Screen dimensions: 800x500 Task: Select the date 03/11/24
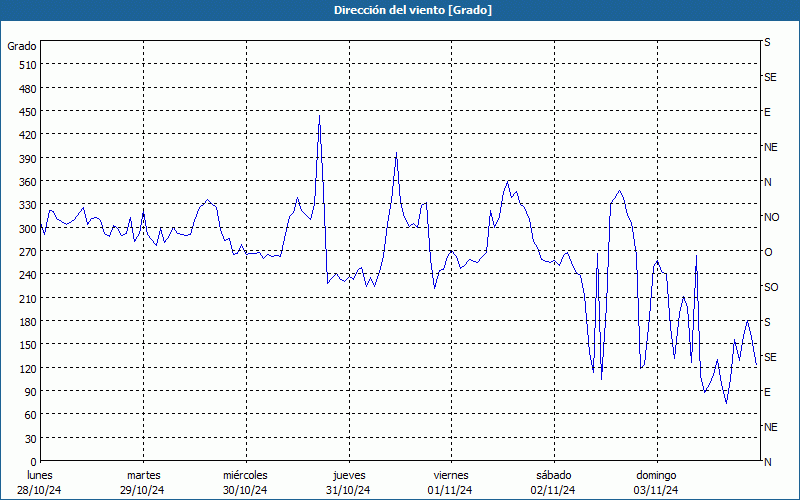[656, 490]
